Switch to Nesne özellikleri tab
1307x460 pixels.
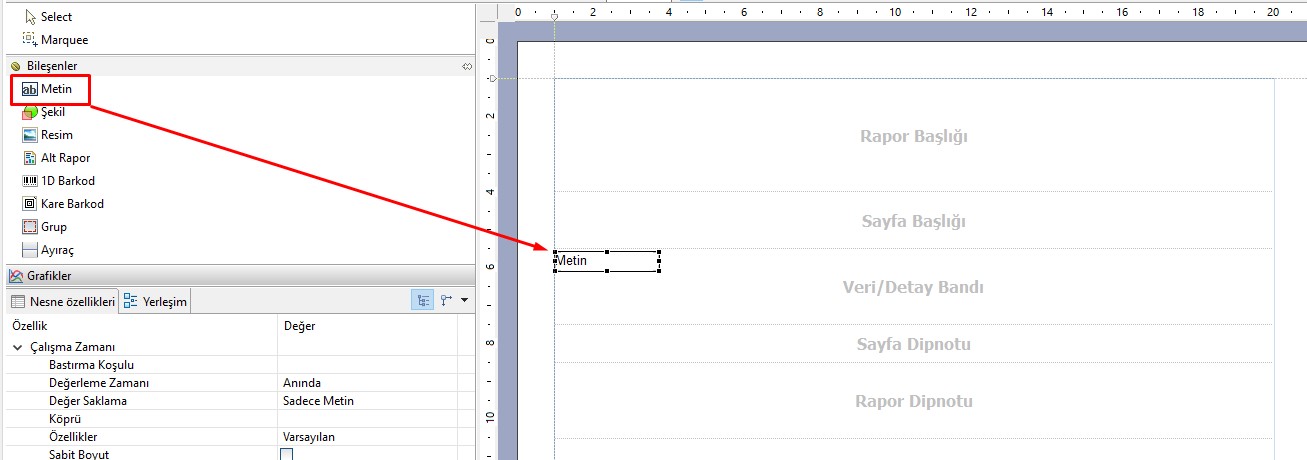62,301
